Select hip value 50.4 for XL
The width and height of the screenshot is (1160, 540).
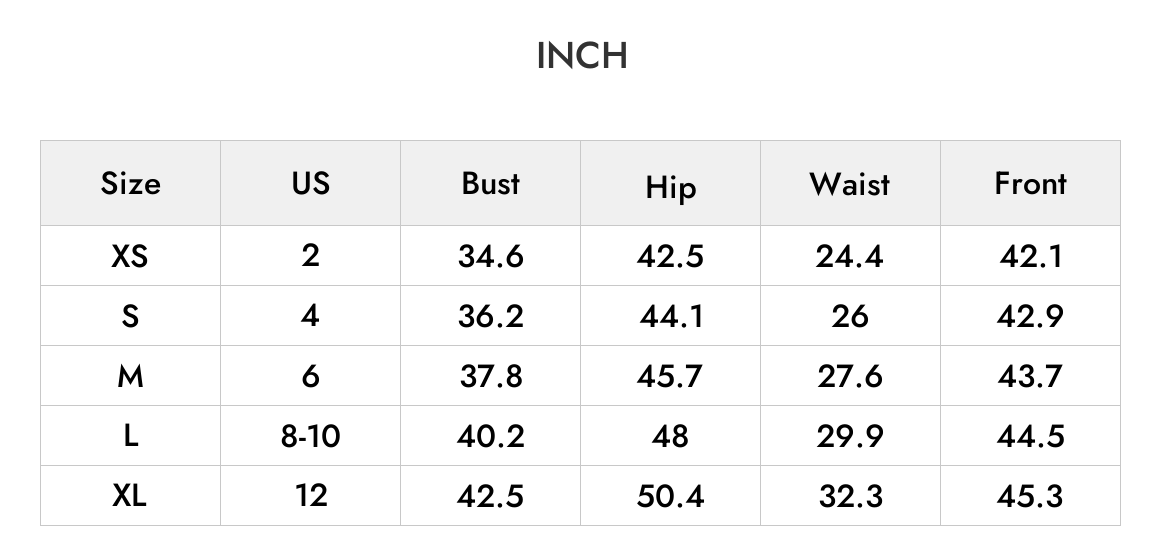[670, 495]
